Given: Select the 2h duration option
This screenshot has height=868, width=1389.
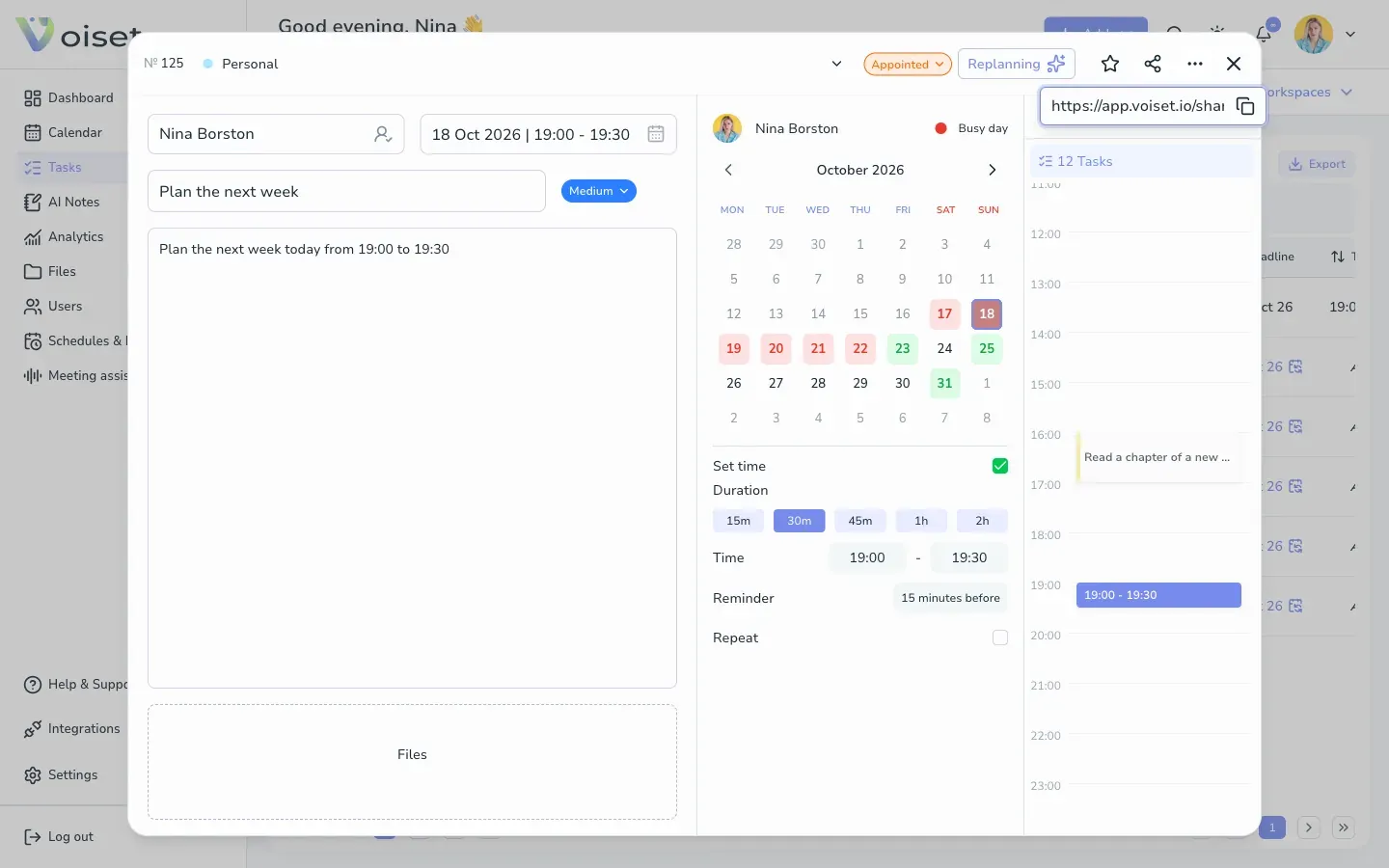Looking at the screenshot, I should click(982, 521).
